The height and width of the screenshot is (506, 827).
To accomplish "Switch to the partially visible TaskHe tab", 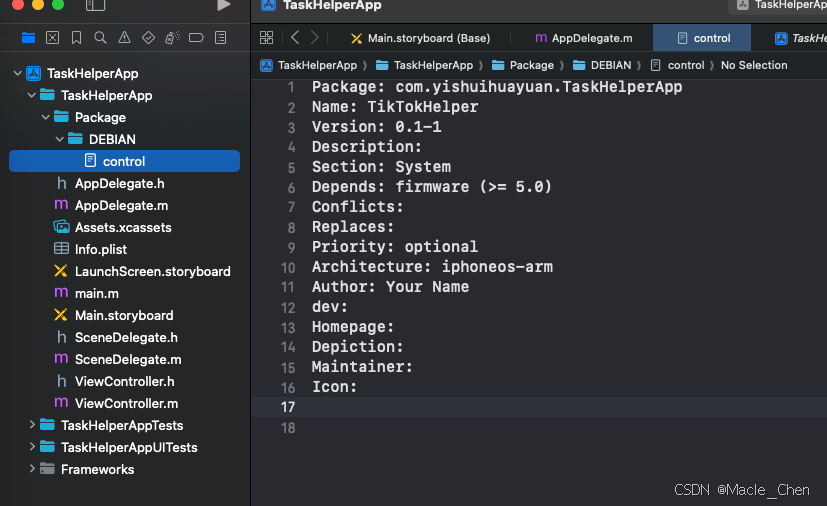I will coord(799,38).
